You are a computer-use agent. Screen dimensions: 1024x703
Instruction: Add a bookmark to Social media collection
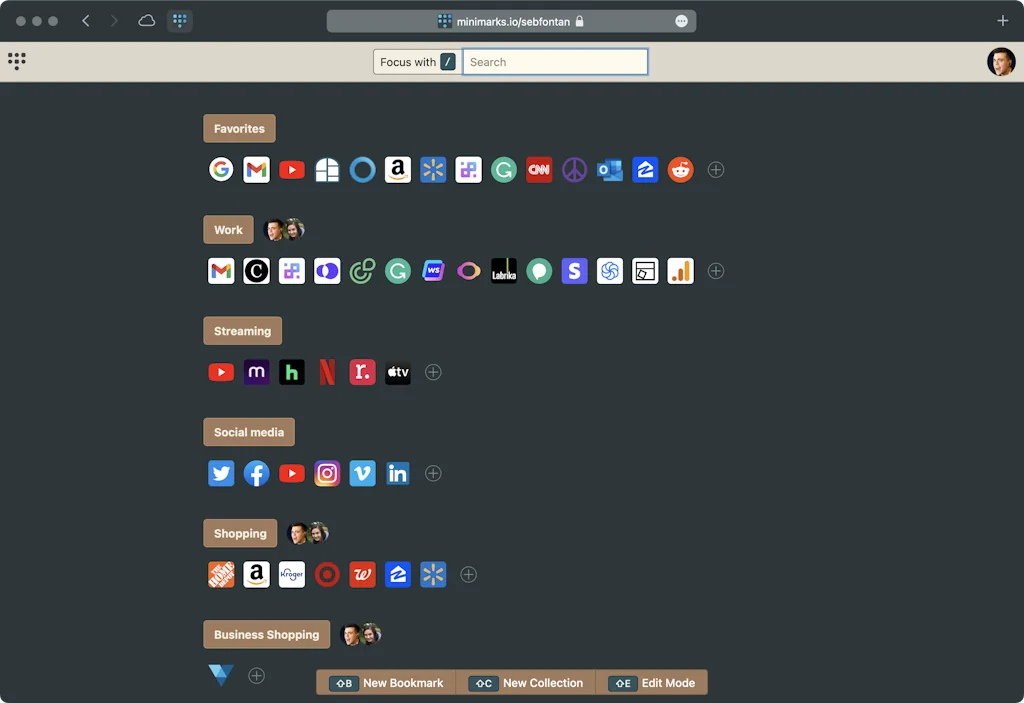tap(433, 474)
